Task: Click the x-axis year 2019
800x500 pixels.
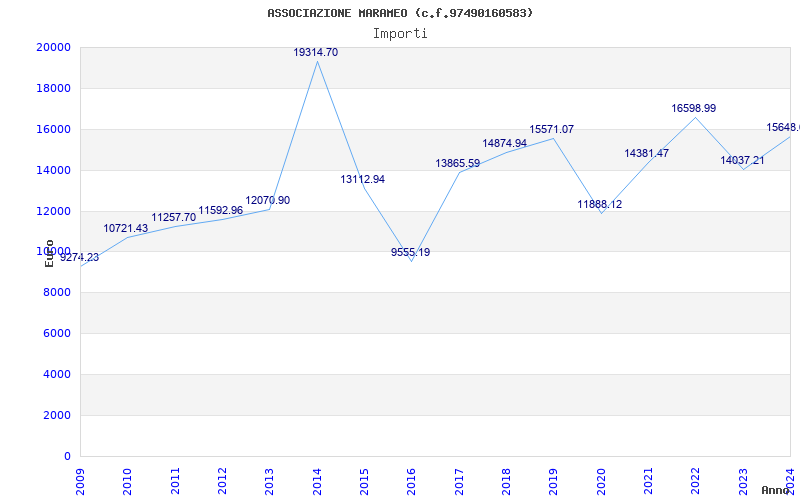Action: tap(554, 481)
